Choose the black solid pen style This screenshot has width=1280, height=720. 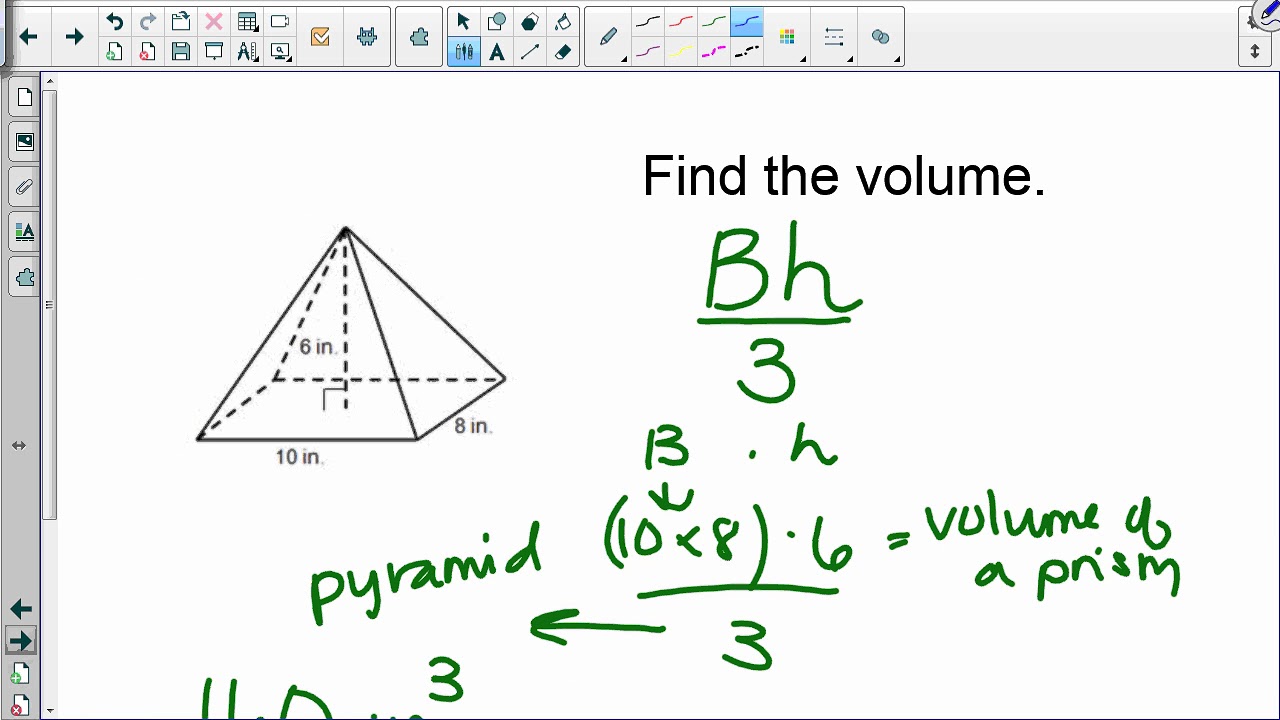[648, 22]
